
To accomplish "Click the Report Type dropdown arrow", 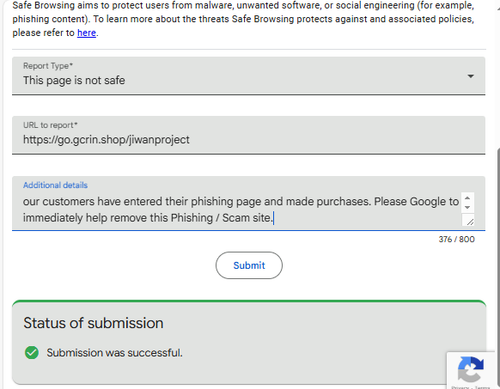I will [470, 76].
